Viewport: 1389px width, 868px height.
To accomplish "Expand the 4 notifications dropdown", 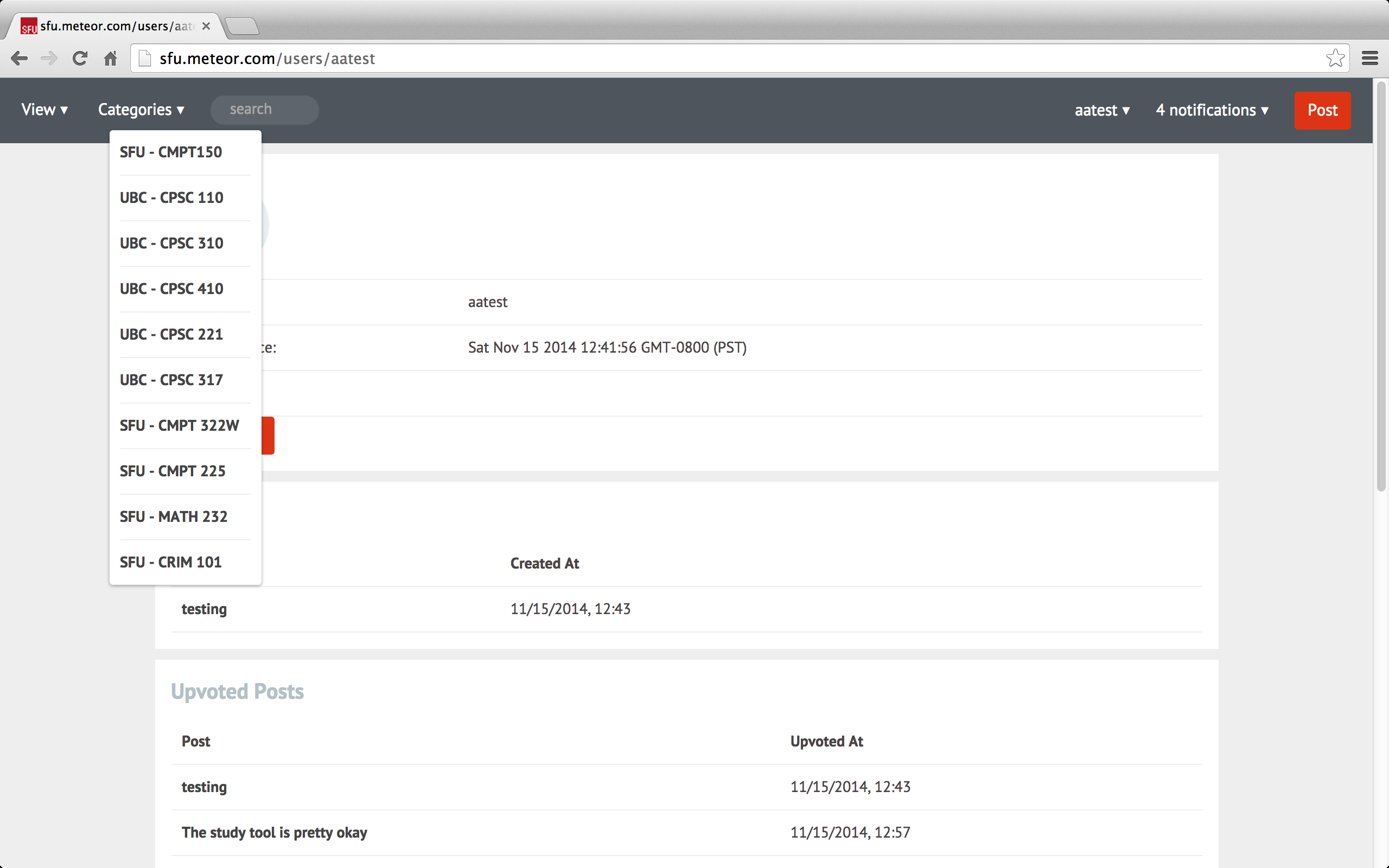I will (1212, 110).
